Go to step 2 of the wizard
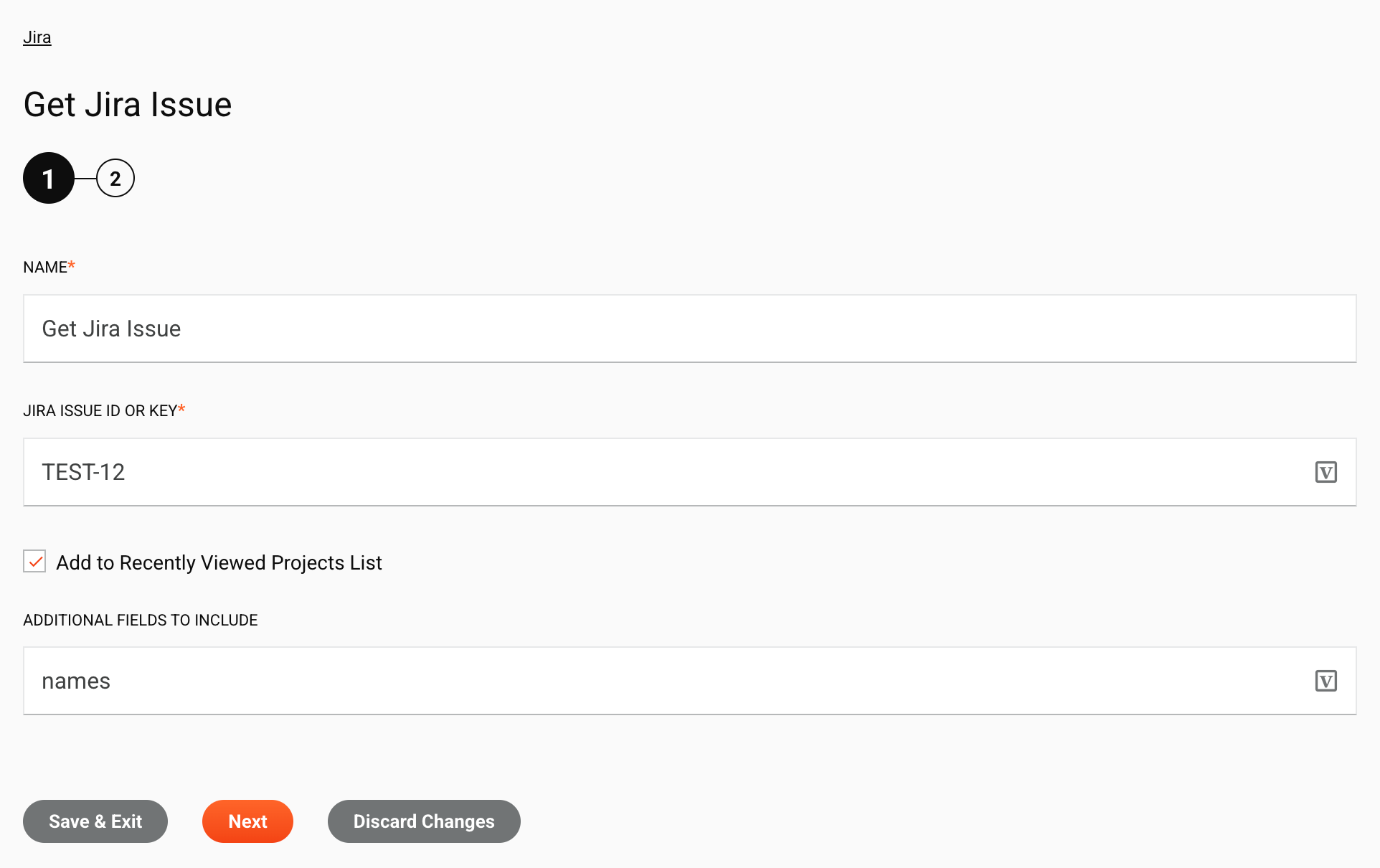 (115, 179)
